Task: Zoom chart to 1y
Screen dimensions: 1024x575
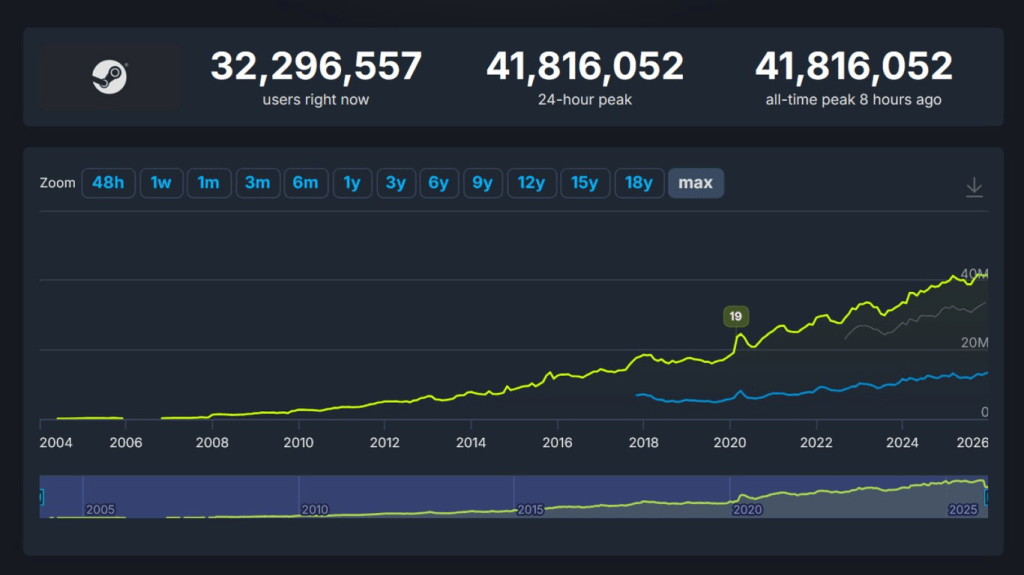Action: click(352, 183)
